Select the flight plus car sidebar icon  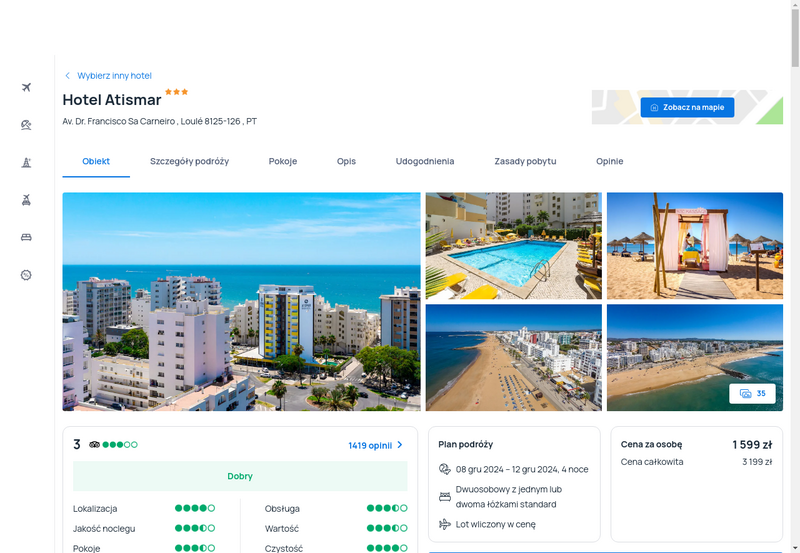pos(27,200)
